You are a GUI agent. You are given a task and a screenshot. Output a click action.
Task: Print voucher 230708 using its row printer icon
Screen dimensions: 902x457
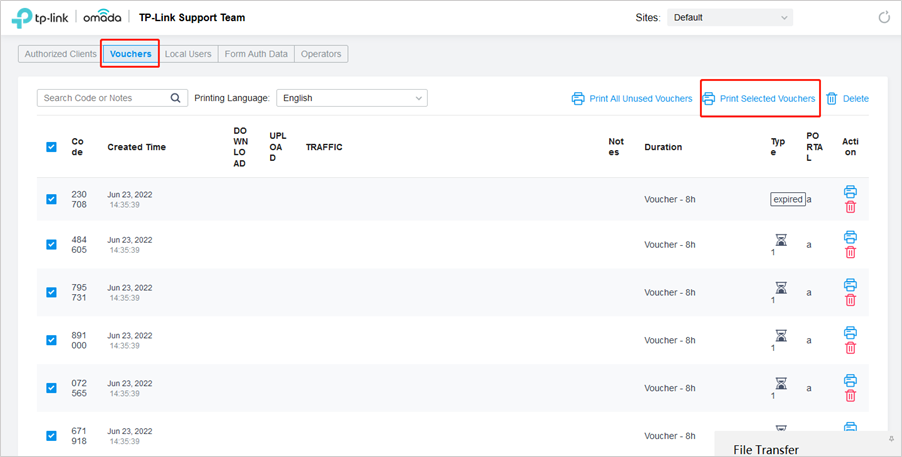pos(850,192)
